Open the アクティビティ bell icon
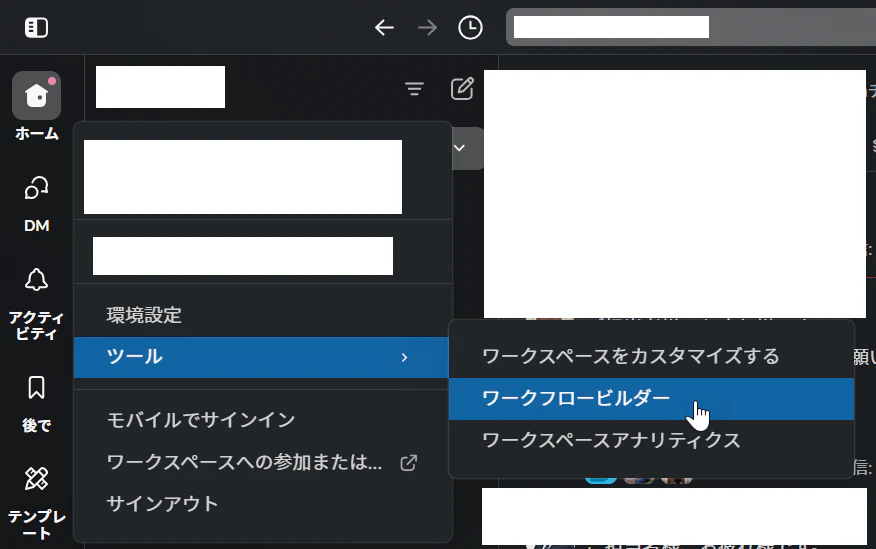The width and height of the screenshot is (876, 549). [36, 280]
